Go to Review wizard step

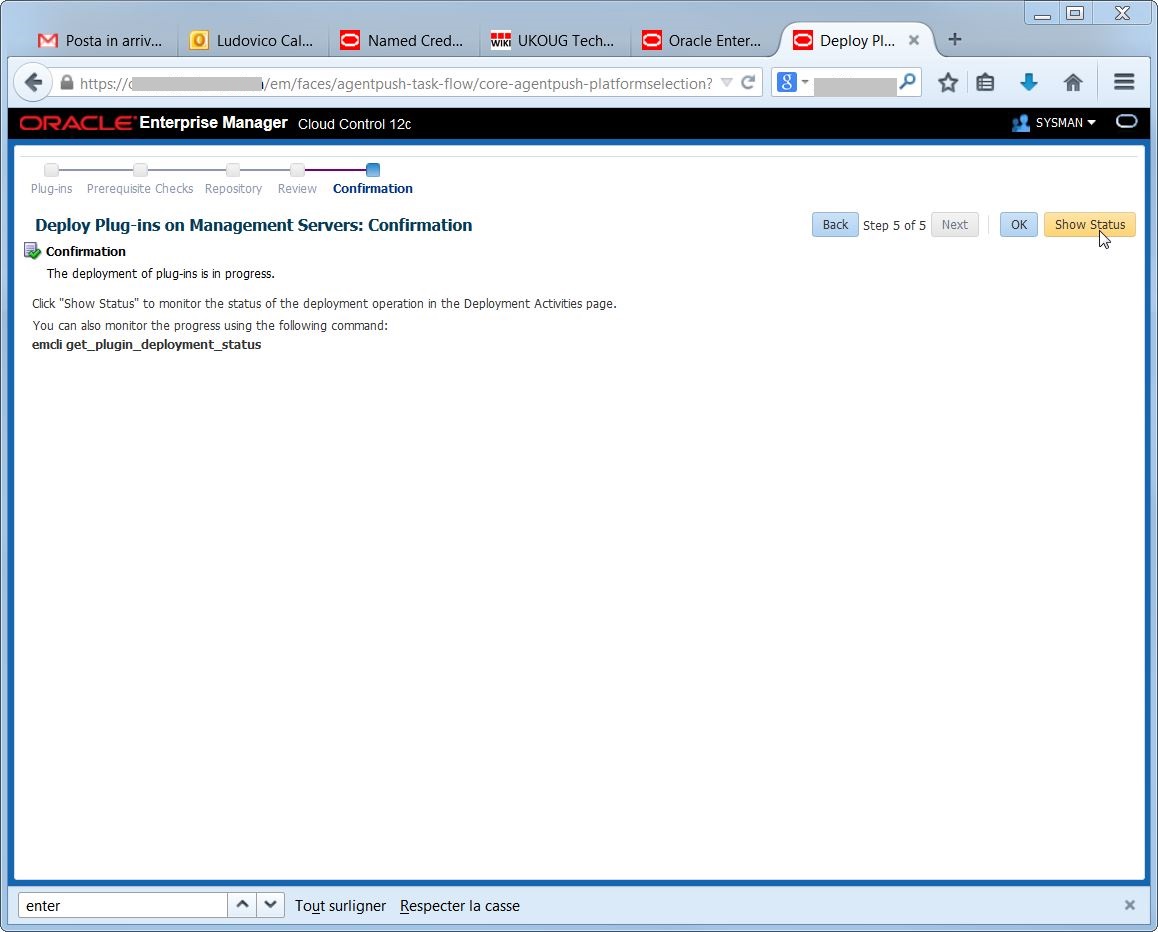click(297, 188)
